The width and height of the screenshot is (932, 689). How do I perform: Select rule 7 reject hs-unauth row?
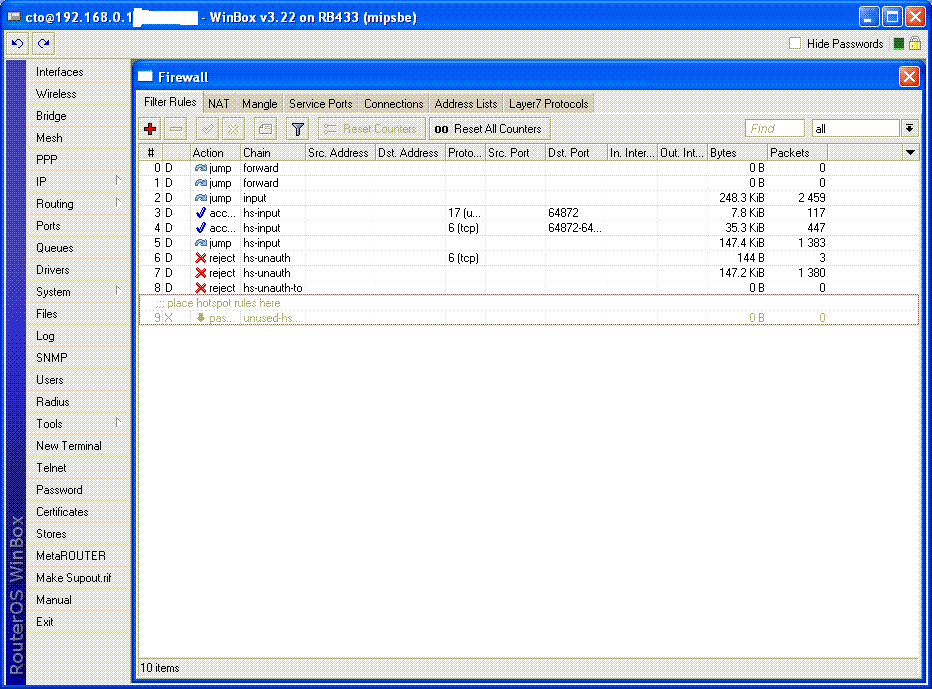pyautogui.click(x=529, y=273)
